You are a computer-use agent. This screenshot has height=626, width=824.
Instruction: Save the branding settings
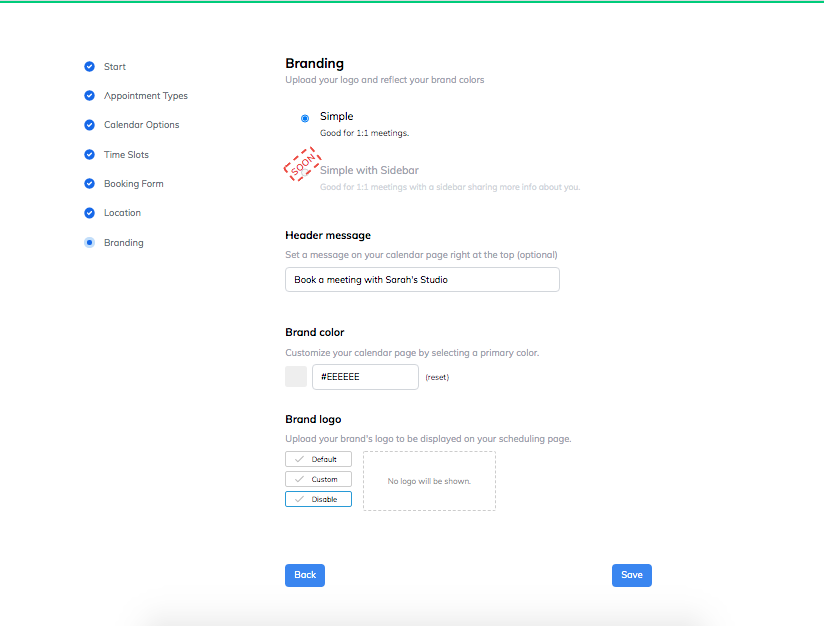pos(632,575)
